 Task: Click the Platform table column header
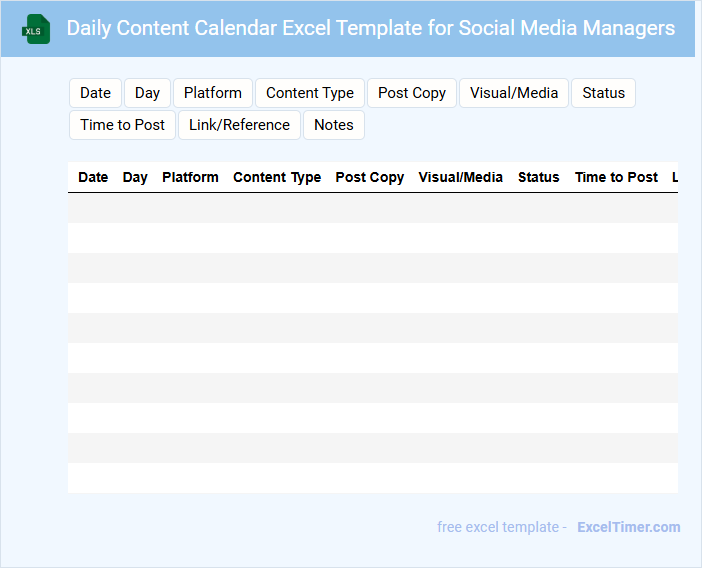pos(190,177)
